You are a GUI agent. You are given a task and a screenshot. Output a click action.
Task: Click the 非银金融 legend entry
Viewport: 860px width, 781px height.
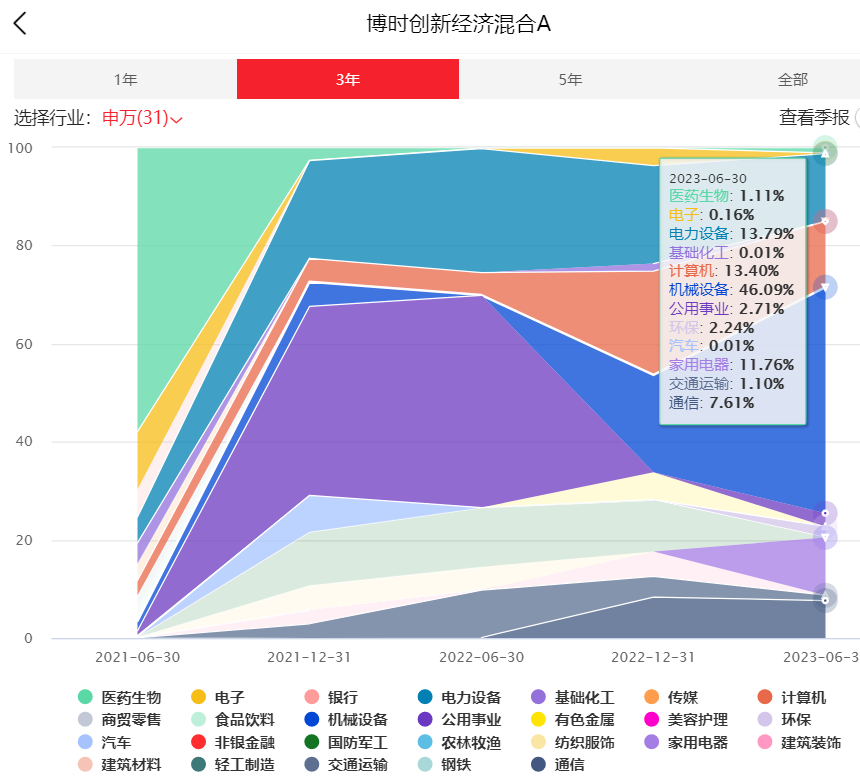233,742
